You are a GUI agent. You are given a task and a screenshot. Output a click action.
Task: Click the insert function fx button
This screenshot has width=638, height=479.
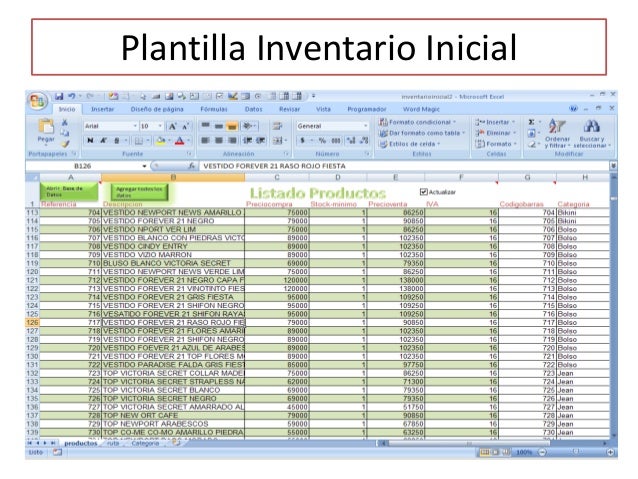[192, 166]
